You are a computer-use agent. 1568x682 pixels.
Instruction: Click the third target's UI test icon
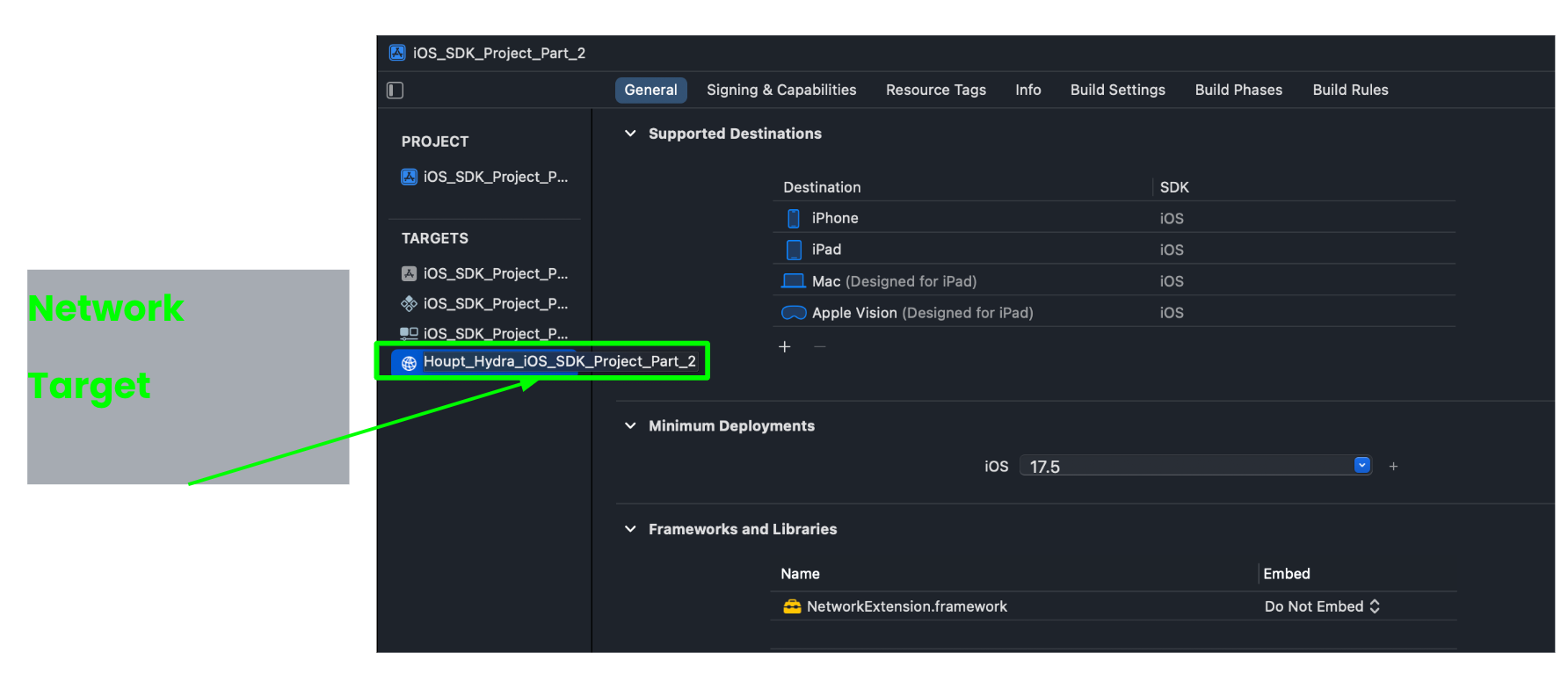(x=409, y=333)
